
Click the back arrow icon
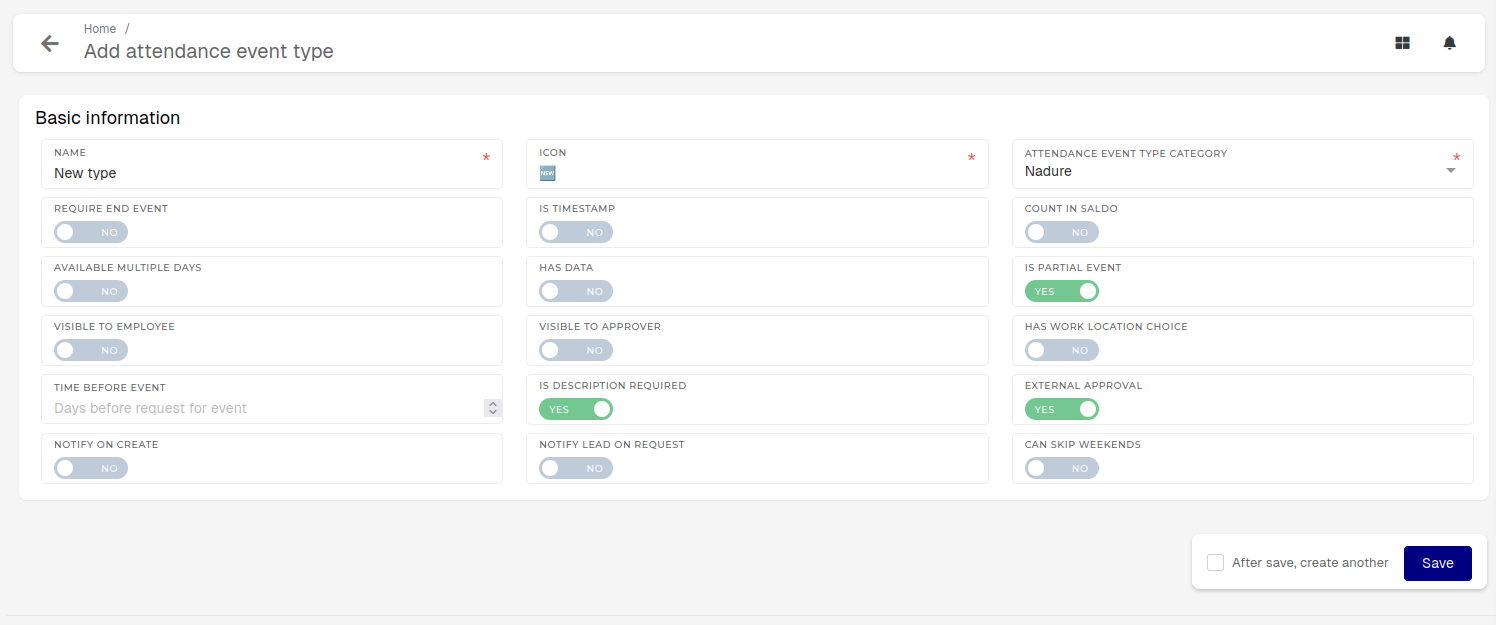(x=49, y=43)
